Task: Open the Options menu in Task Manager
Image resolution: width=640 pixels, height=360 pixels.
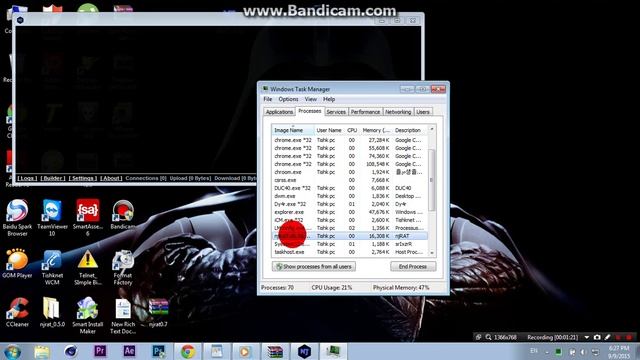Action: pos(288,99)
